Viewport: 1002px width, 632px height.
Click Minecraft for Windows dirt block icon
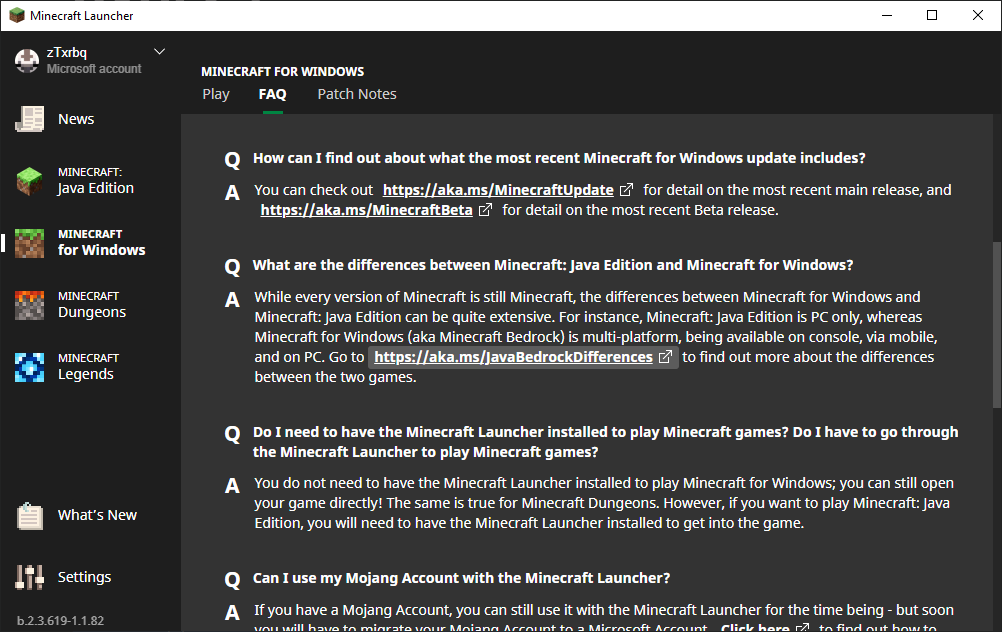(x=30, y=243)
